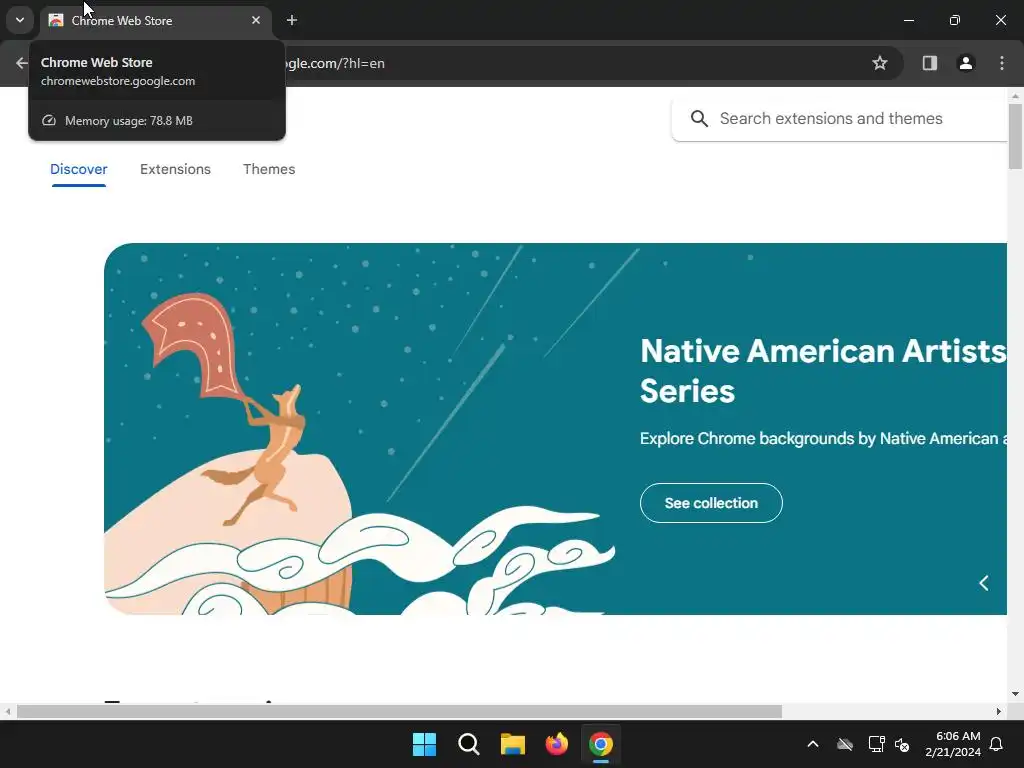Open the notifications bell icon

[997, 744]
